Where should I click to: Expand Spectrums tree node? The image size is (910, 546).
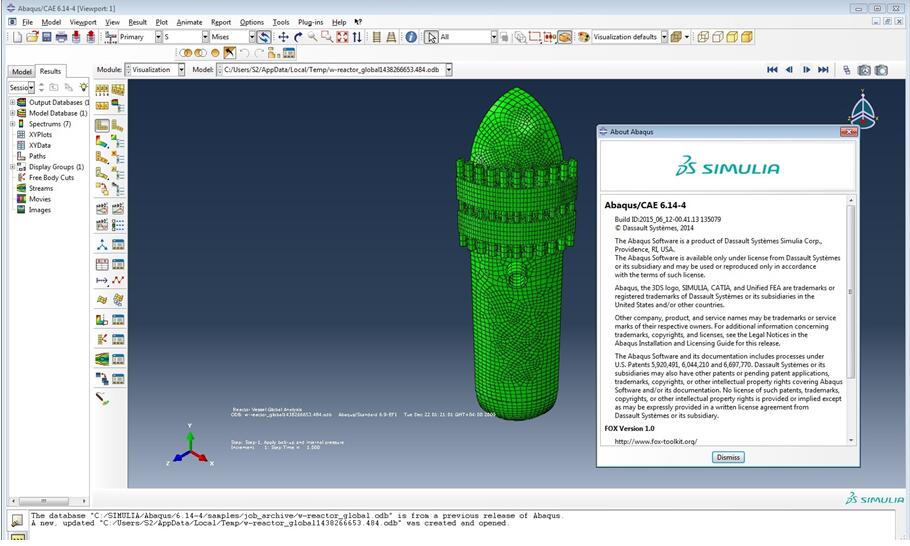click(x=12, y=124)
